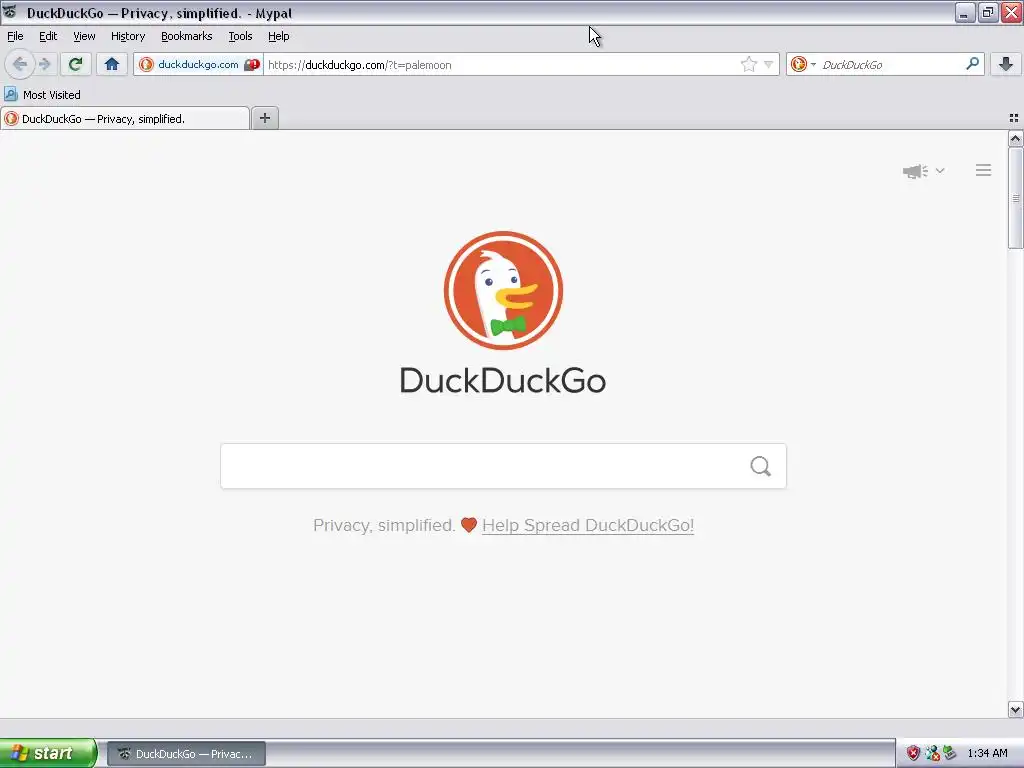Open the File menu
The width and height of the screenshot is (1024, 768).
[15, 36]
